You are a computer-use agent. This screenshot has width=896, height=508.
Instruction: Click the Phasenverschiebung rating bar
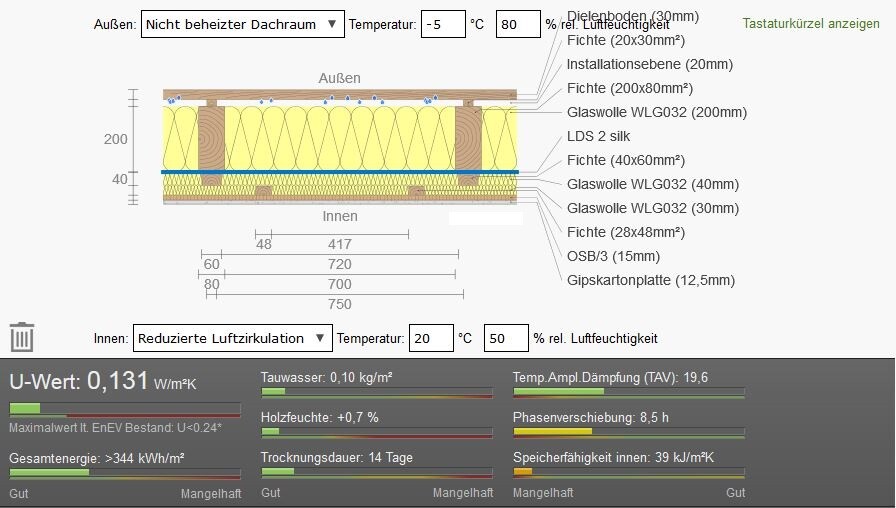click(628, 433)
